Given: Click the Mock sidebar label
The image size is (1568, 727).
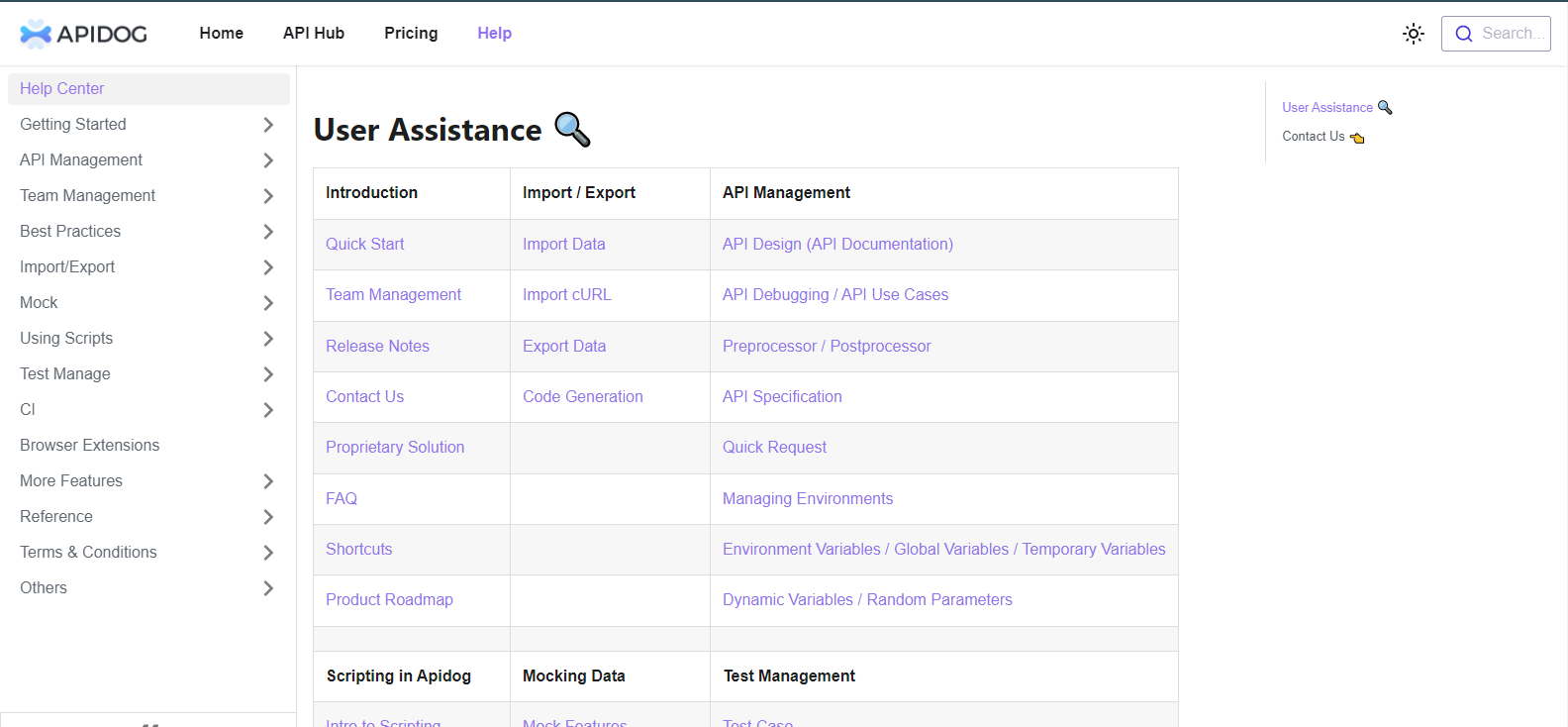Looking at the screenshot, I should pos(39,302).
